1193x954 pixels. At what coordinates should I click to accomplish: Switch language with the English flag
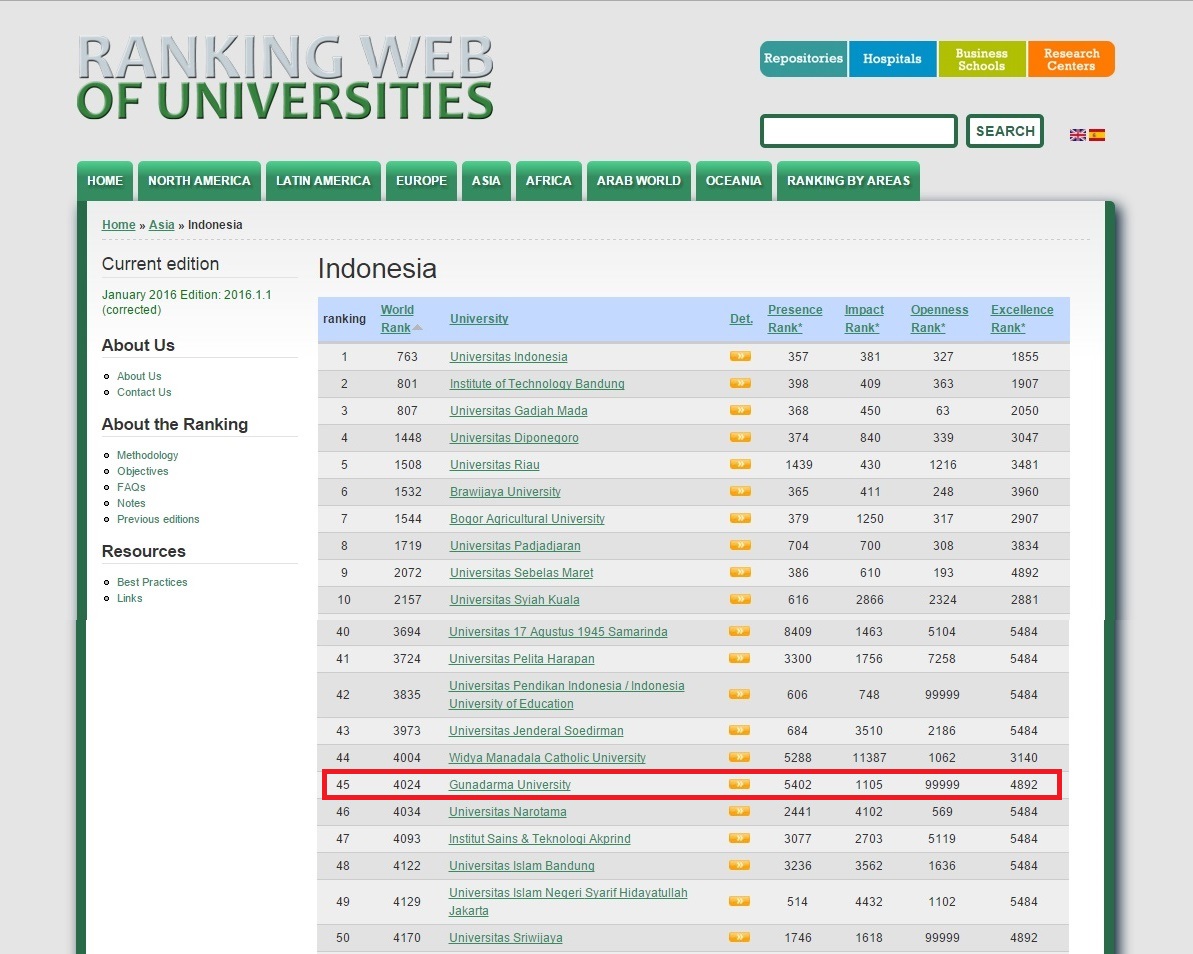coord(1077,135)
